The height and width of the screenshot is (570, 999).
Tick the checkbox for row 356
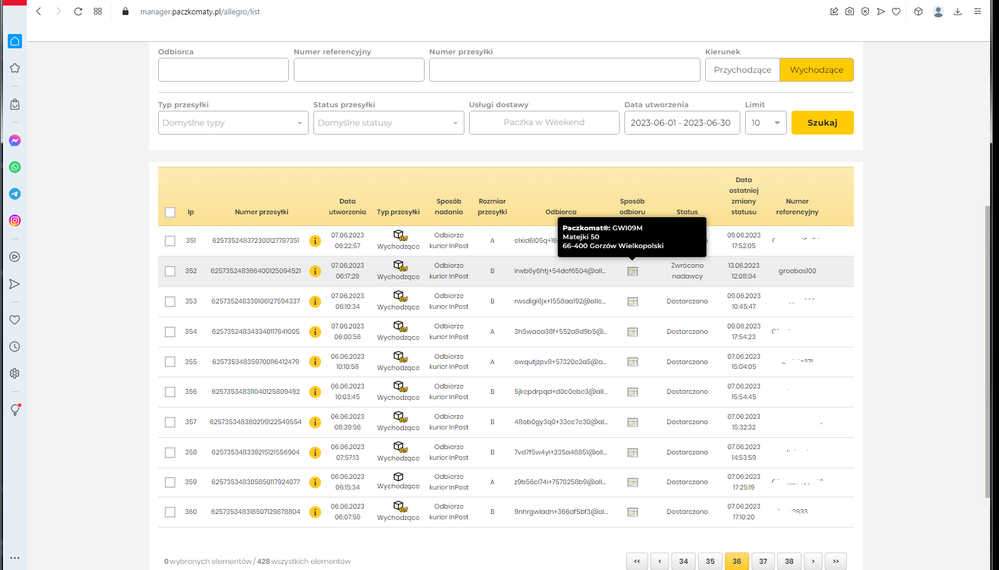coord(170,392)
